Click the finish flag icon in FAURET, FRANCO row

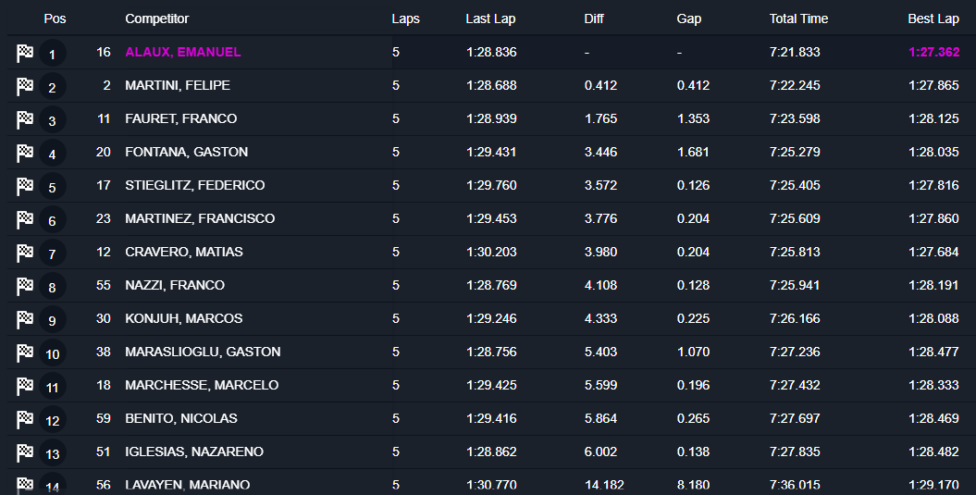point(25,120)
